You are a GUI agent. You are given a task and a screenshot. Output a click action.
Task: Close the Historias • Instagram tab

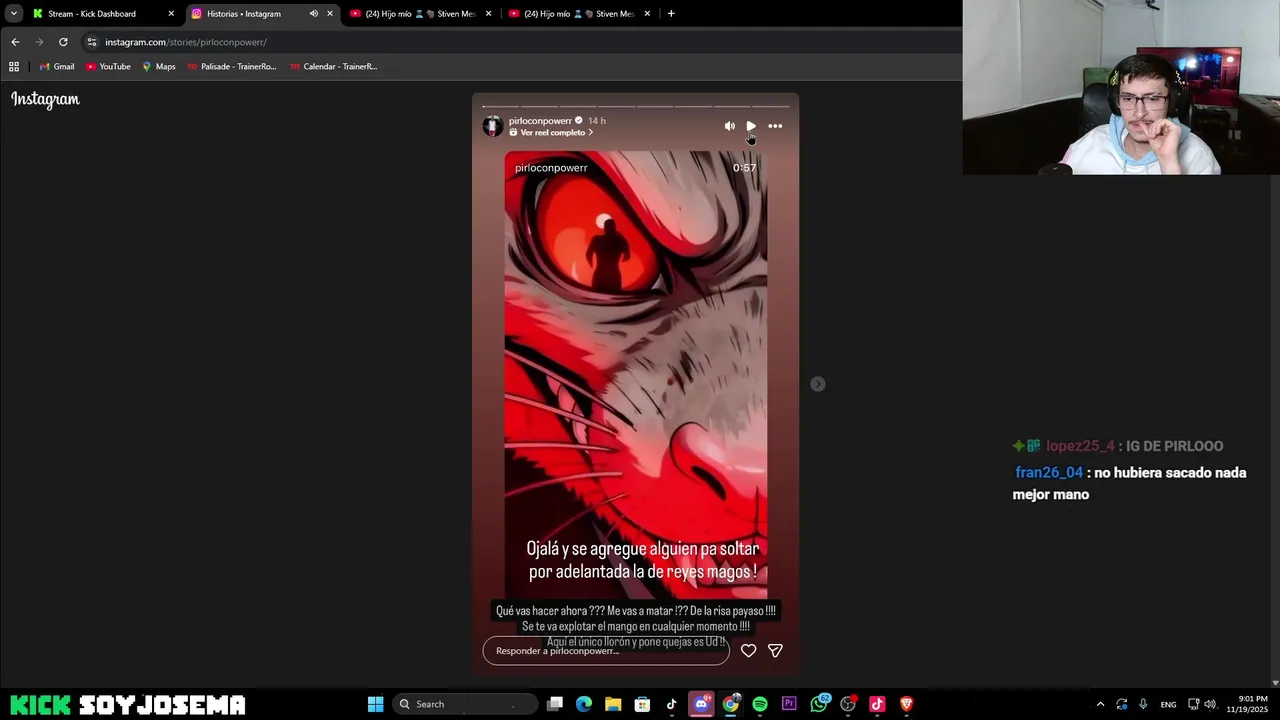(x=330, y=14)
